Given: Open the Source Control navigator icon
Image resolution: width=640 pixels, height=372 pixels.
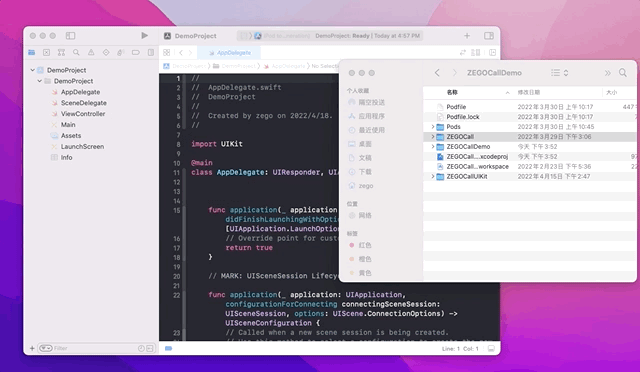Looking at the screenshot, I should pos(46,52).
